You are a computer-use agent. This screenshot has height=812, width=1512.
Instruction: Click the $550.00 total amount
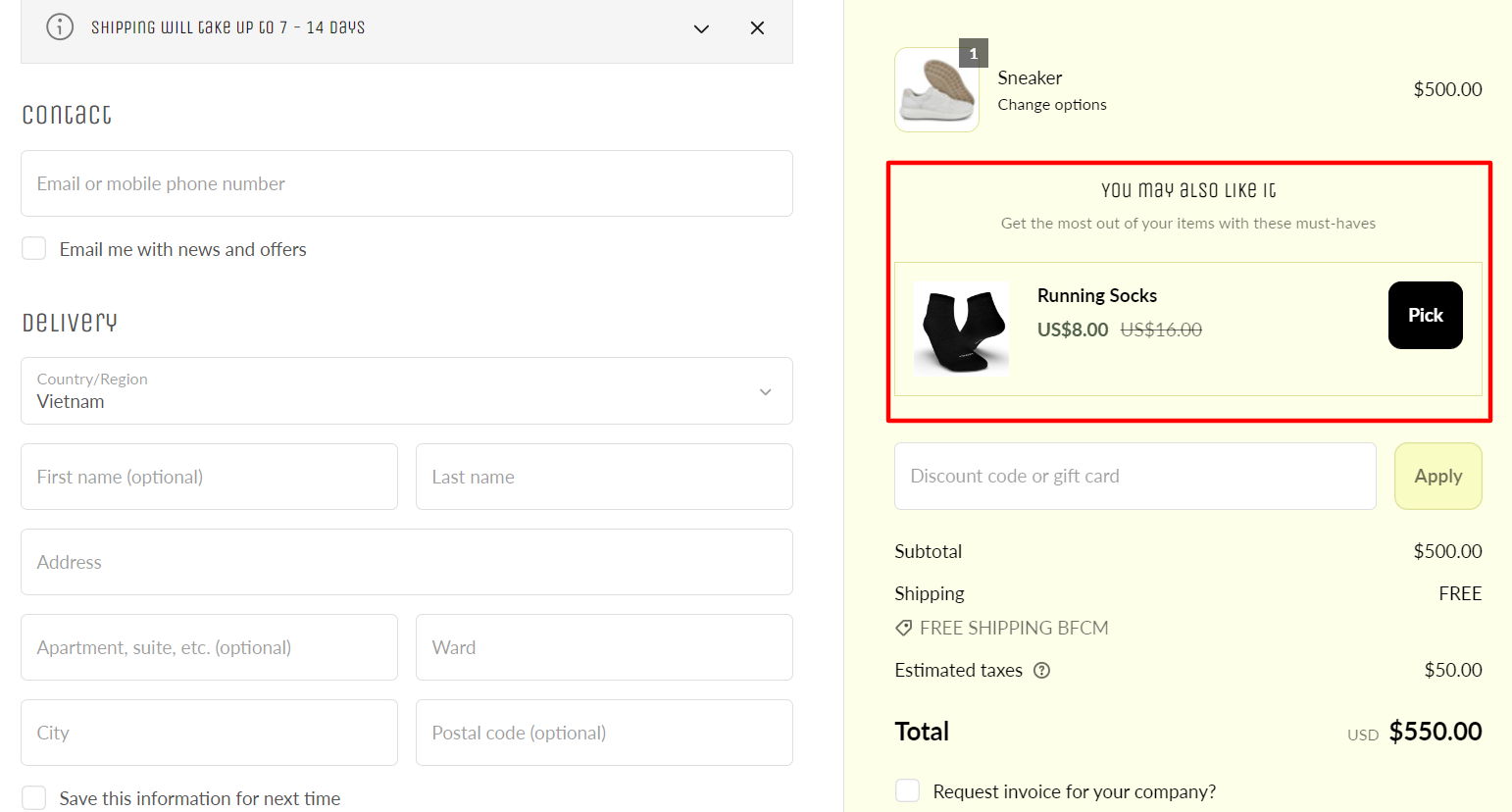point(1436,732)
